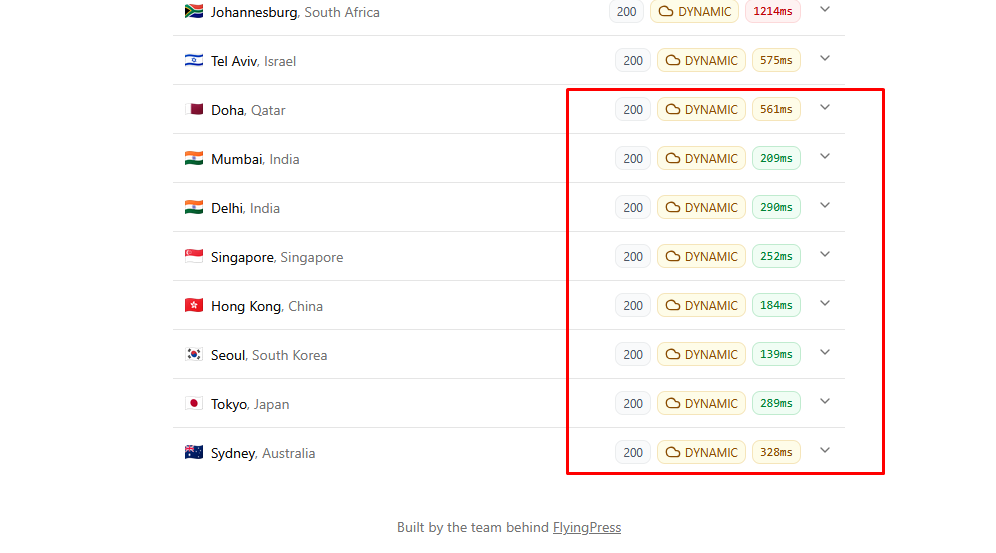
Task: Click the 200 status code in Doha row
Action: [x=633, y=109]
